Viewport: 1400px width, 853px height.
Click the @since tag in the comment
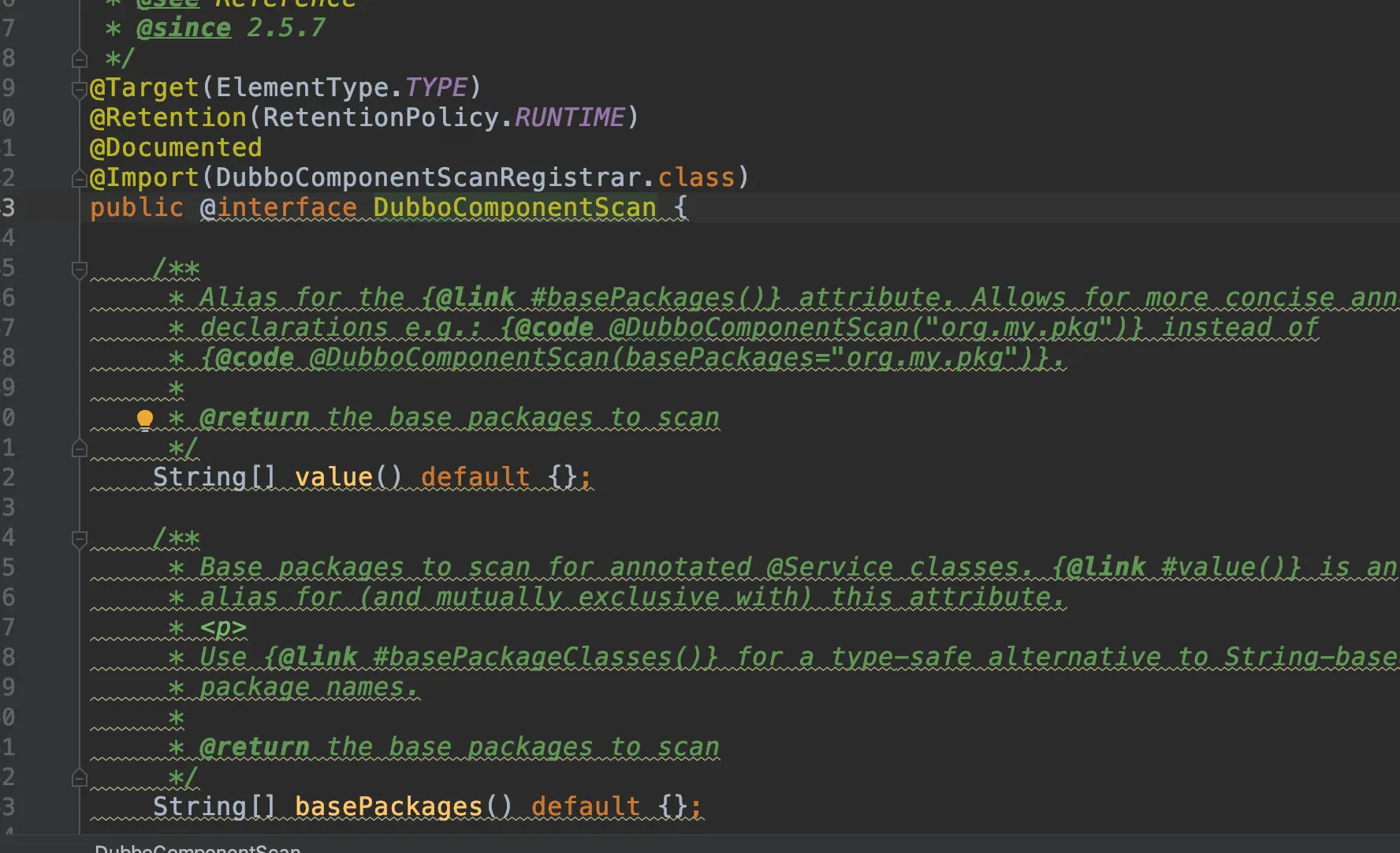[184, 28]
